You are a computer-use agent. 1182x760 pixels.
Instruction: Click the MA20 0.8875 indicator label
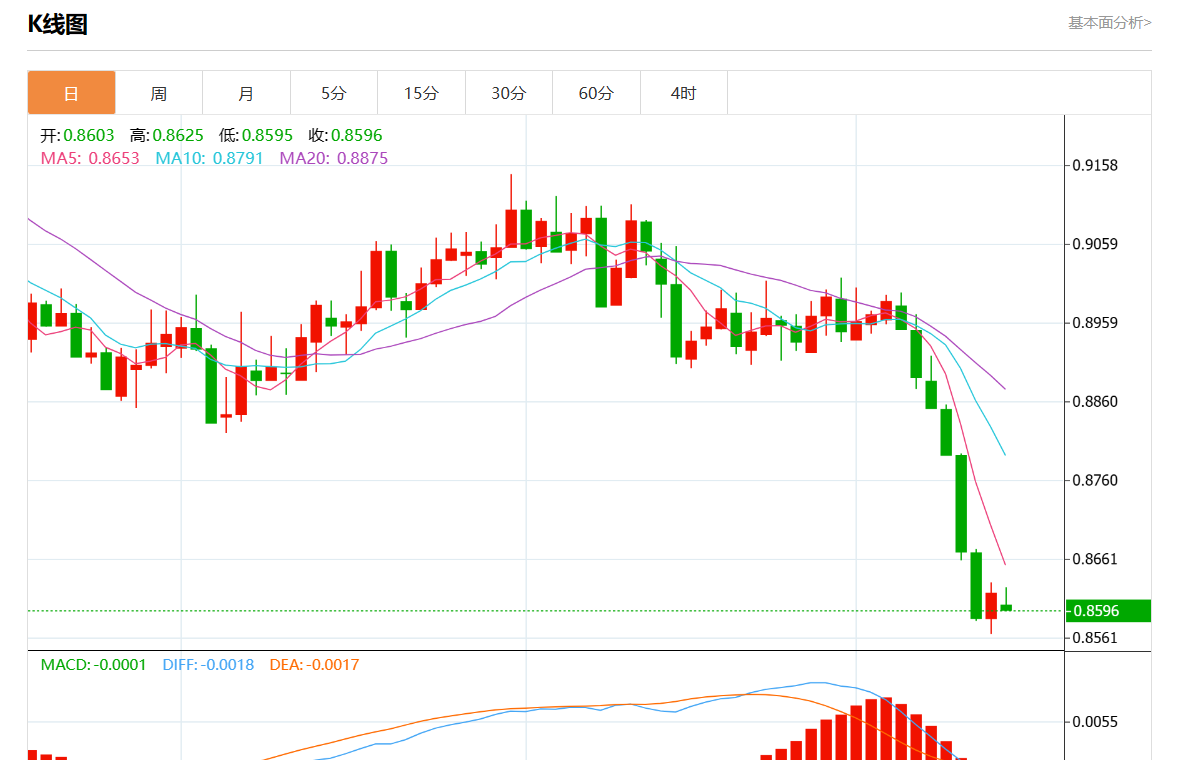(x=334, y=158)
